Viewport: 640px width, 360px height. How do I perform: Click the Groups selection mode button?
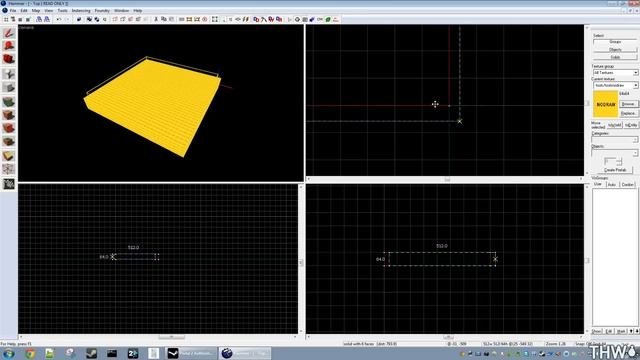coord(615,42)
